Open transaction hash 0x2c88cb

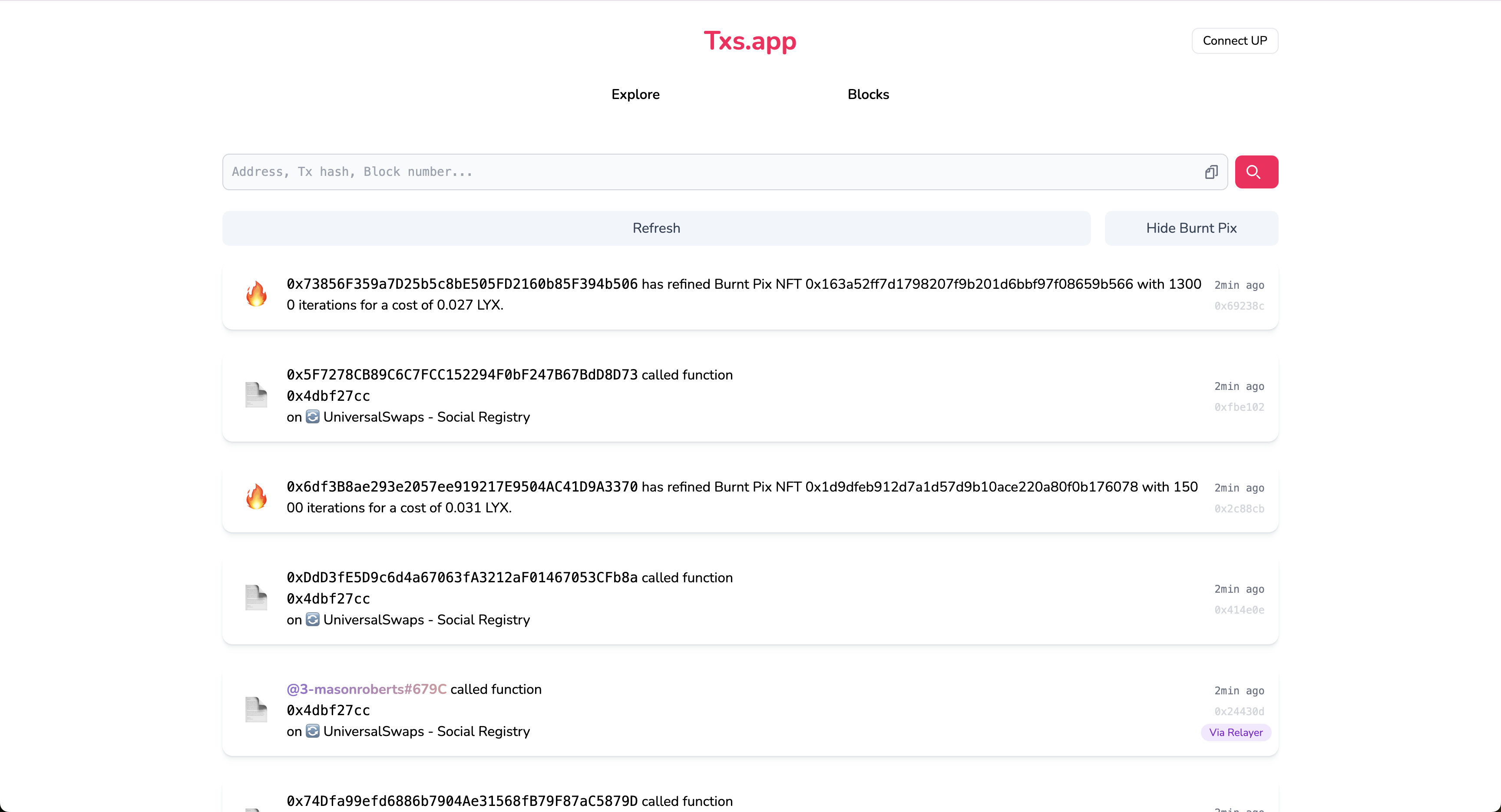pyautogui.click(x=1239, y=508)
